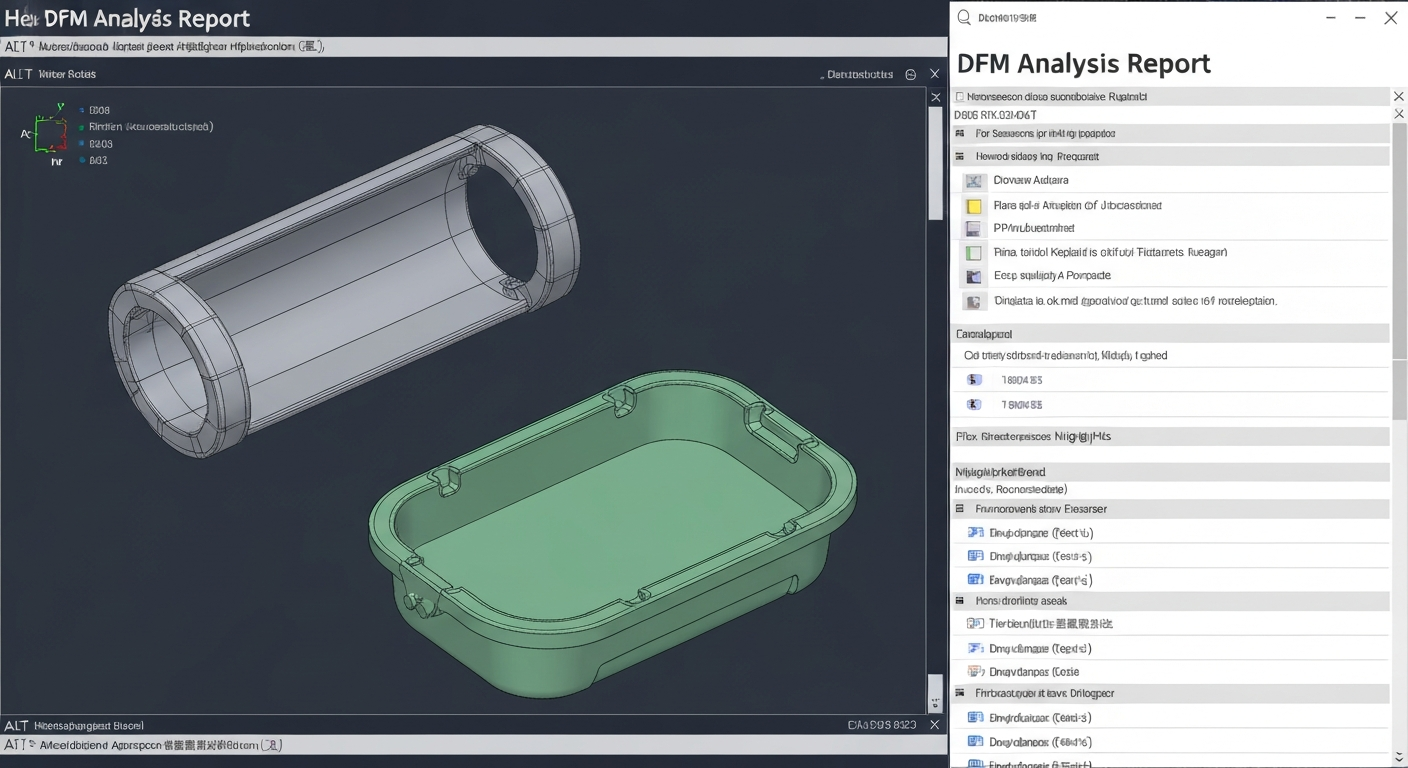
Task: Click the first icon under Howod sidaos section
Action: [x=974, y=182]
